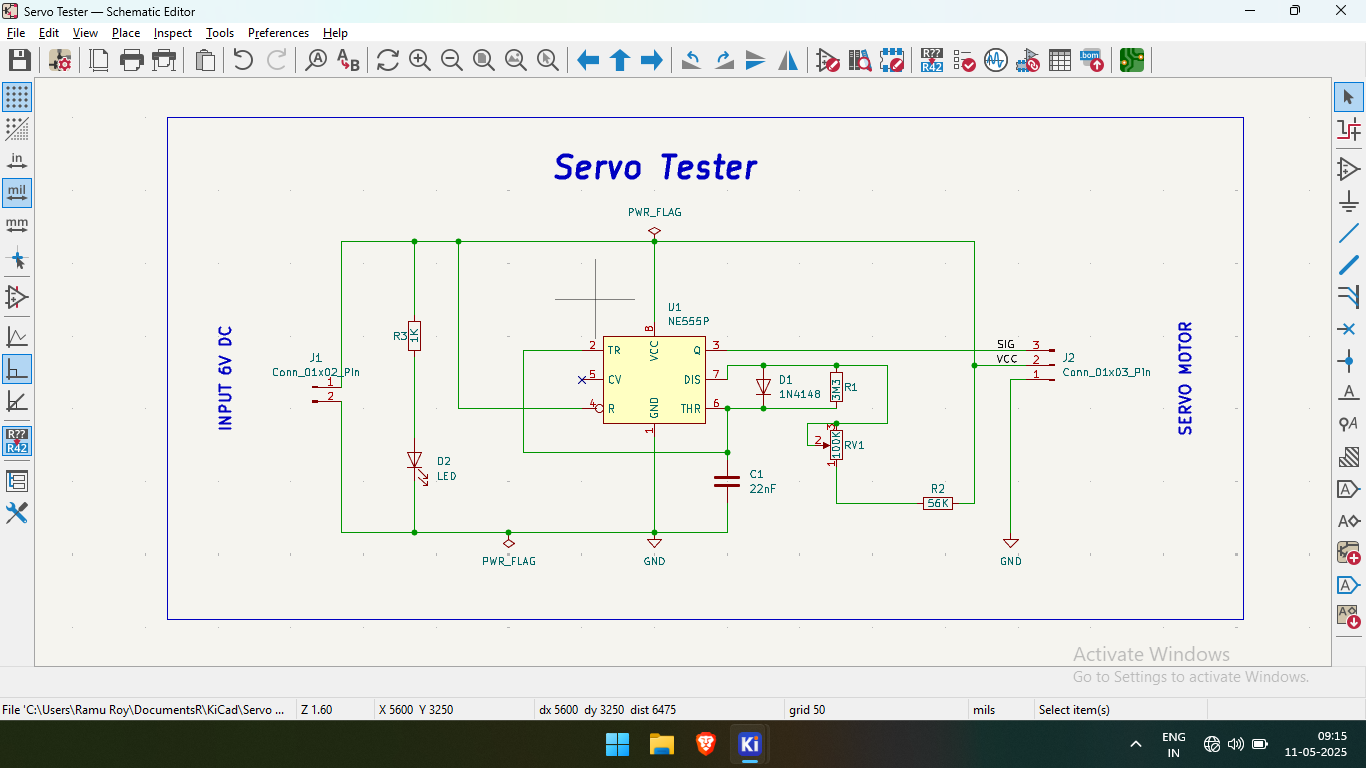Switch to the PCB editor
This screenshot has height=768, width=1366.
point(1132,60)
